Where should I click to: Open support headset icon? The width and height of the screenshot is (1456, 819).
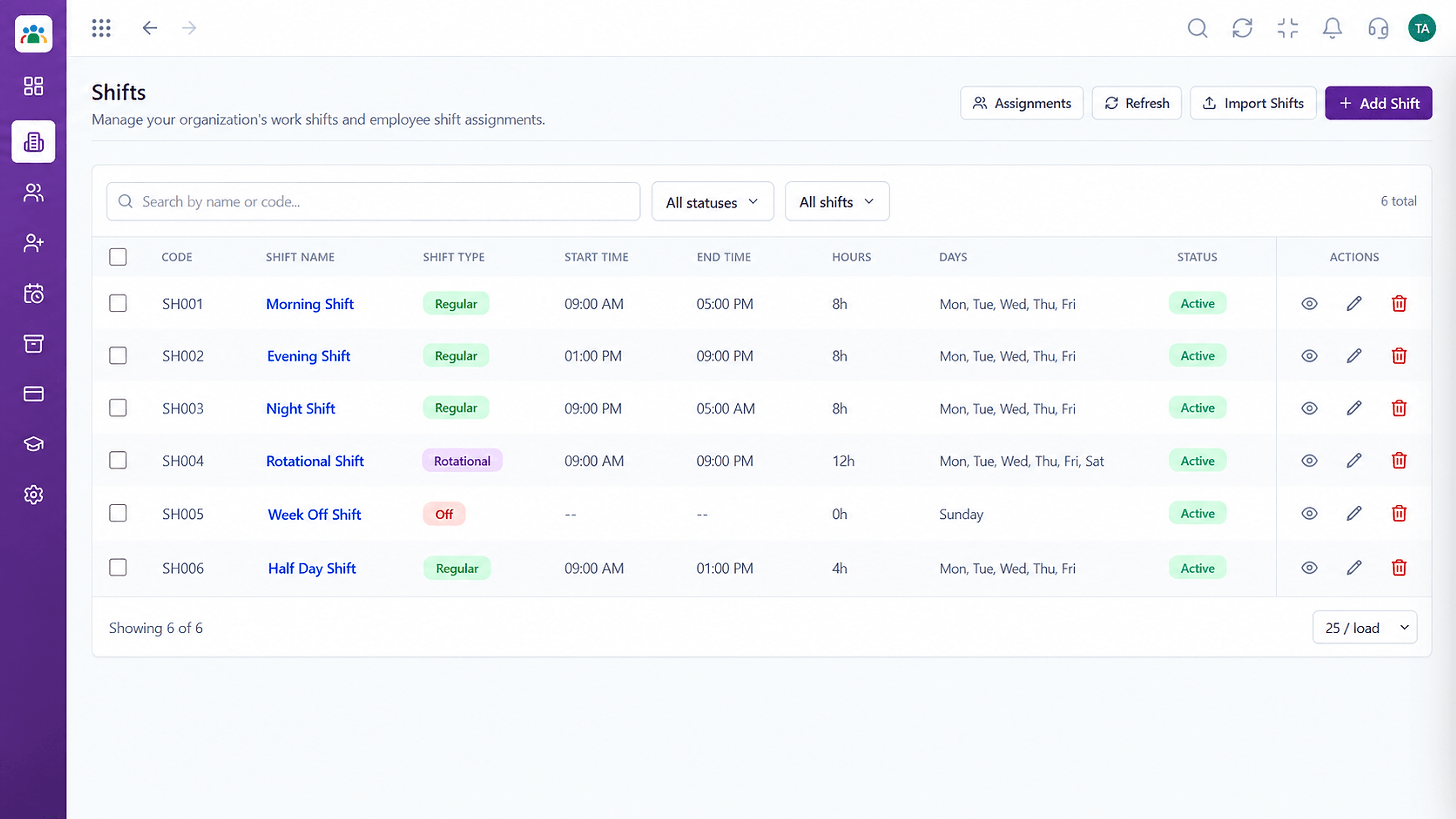point(1378,28)
